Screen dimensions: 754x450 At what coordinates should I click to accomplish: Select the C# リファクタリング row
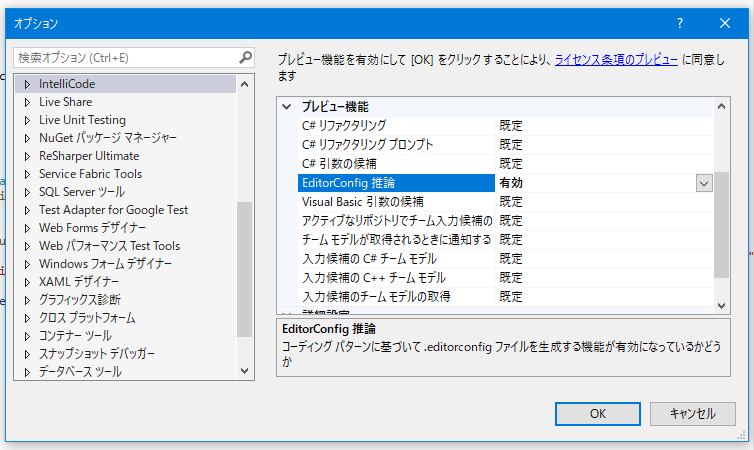(x=505, y=126)
